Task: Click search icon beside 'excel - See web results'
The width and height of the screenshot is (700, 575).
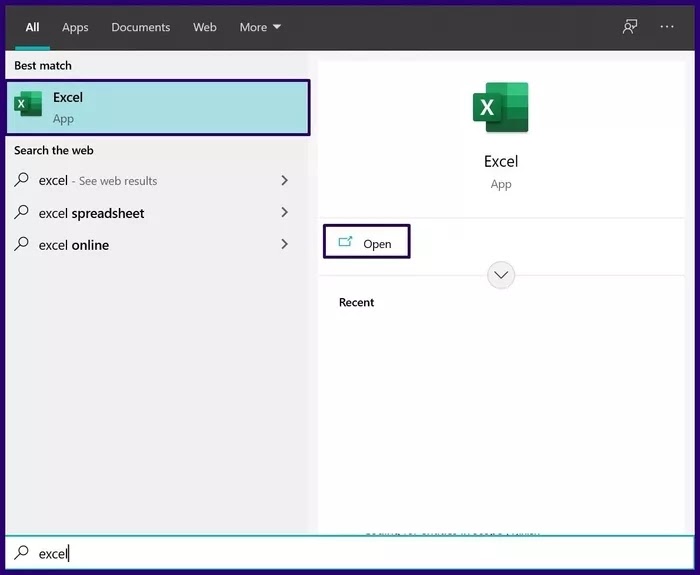Action: 21,180
